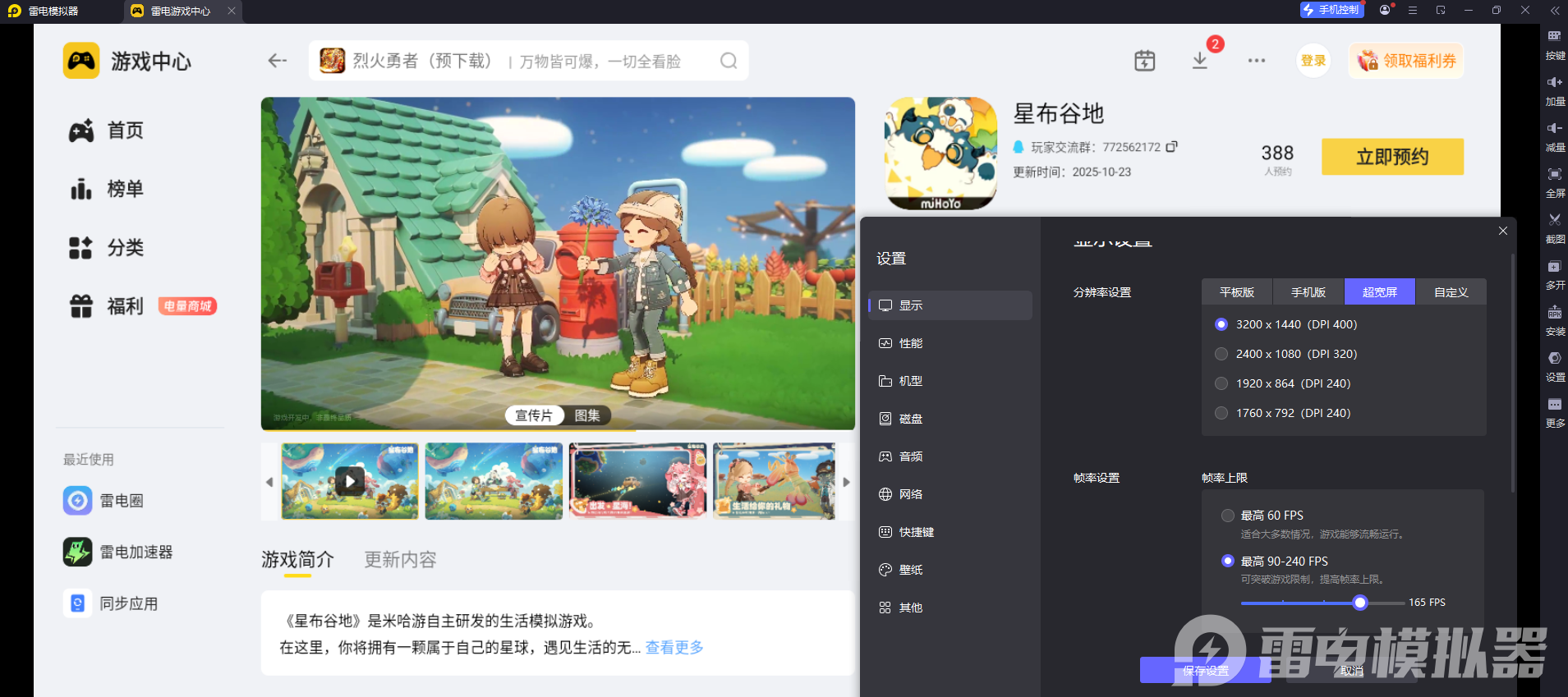Click the 立即预约 button
Image resolution: width=1568 pixels, height=697 pixels.
pyautogui.click(x=1392, y=157)
